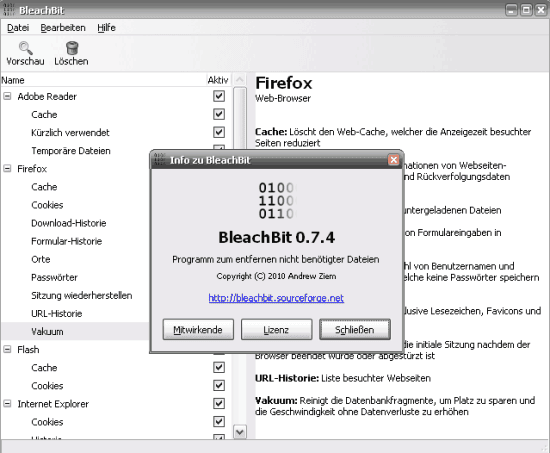Toggle Kürzlich verwendet checkbox
Image resolution: width=550 pixels, height=453 pixels.
point(219,132)
